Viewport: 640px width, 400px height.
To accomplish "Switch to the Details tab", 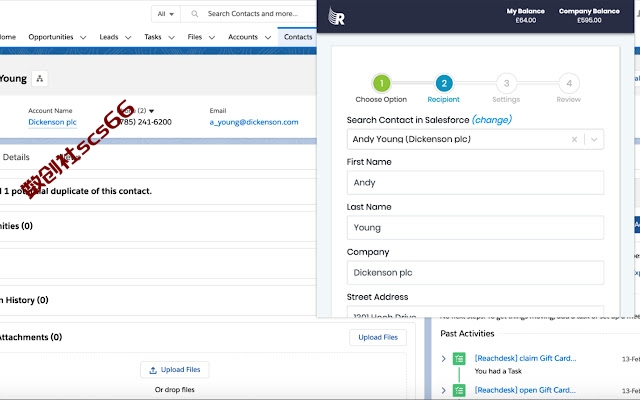I will click(x=16, y=157).
